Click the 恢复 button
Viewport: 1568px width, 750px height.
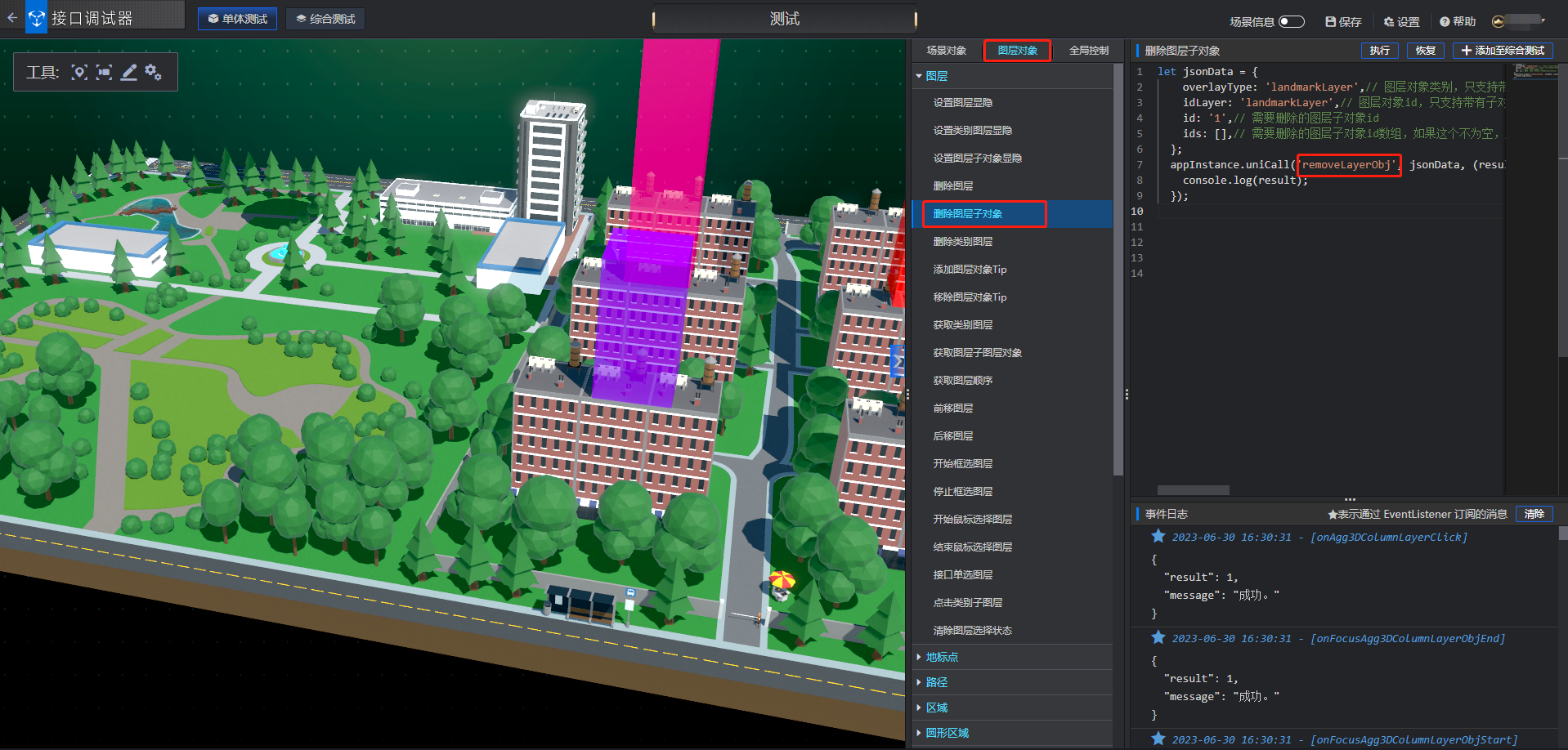(1426, 51)
